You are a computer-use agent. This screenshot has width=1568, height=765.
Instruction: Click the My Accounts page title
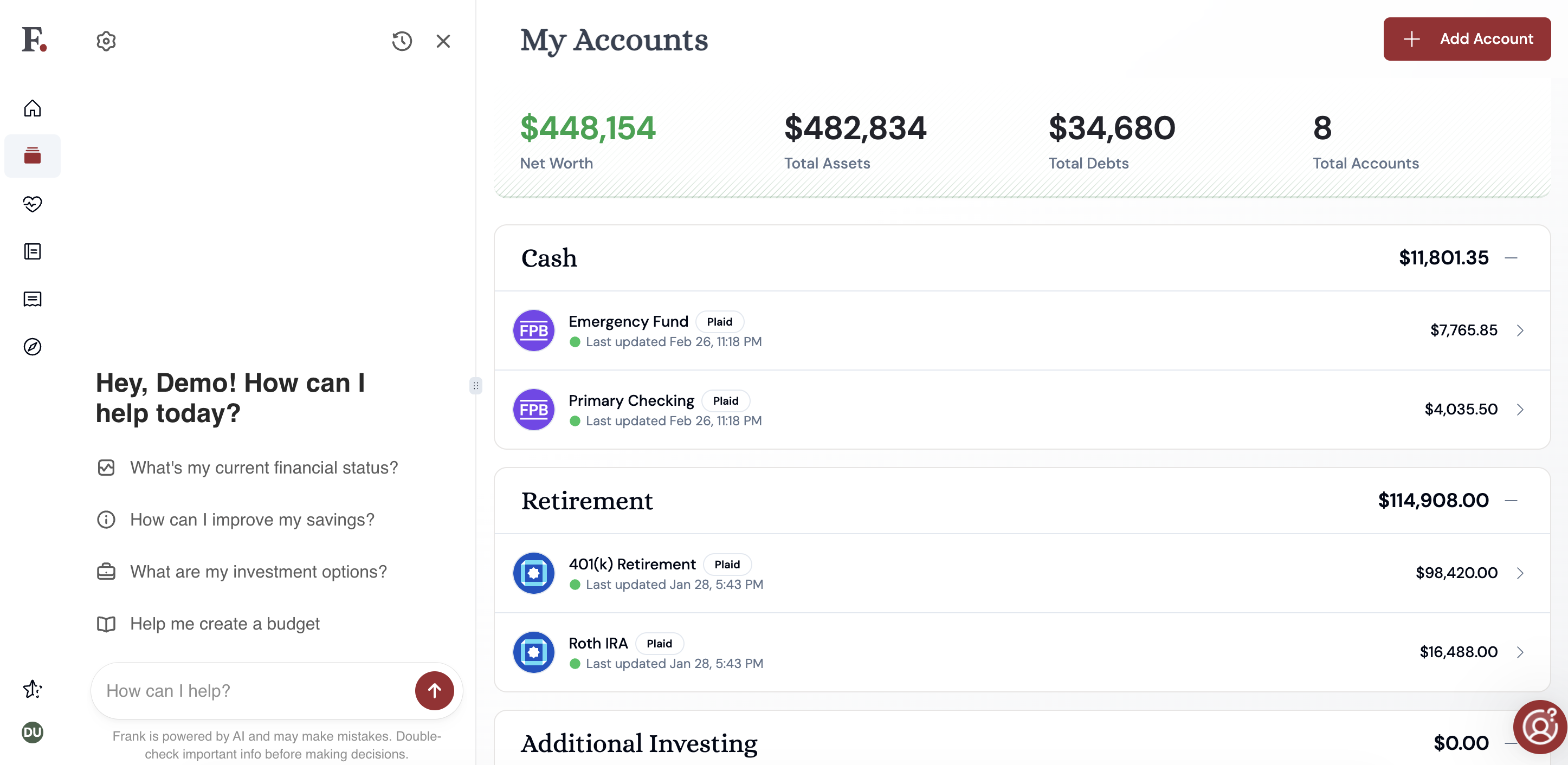coord(614,41)
